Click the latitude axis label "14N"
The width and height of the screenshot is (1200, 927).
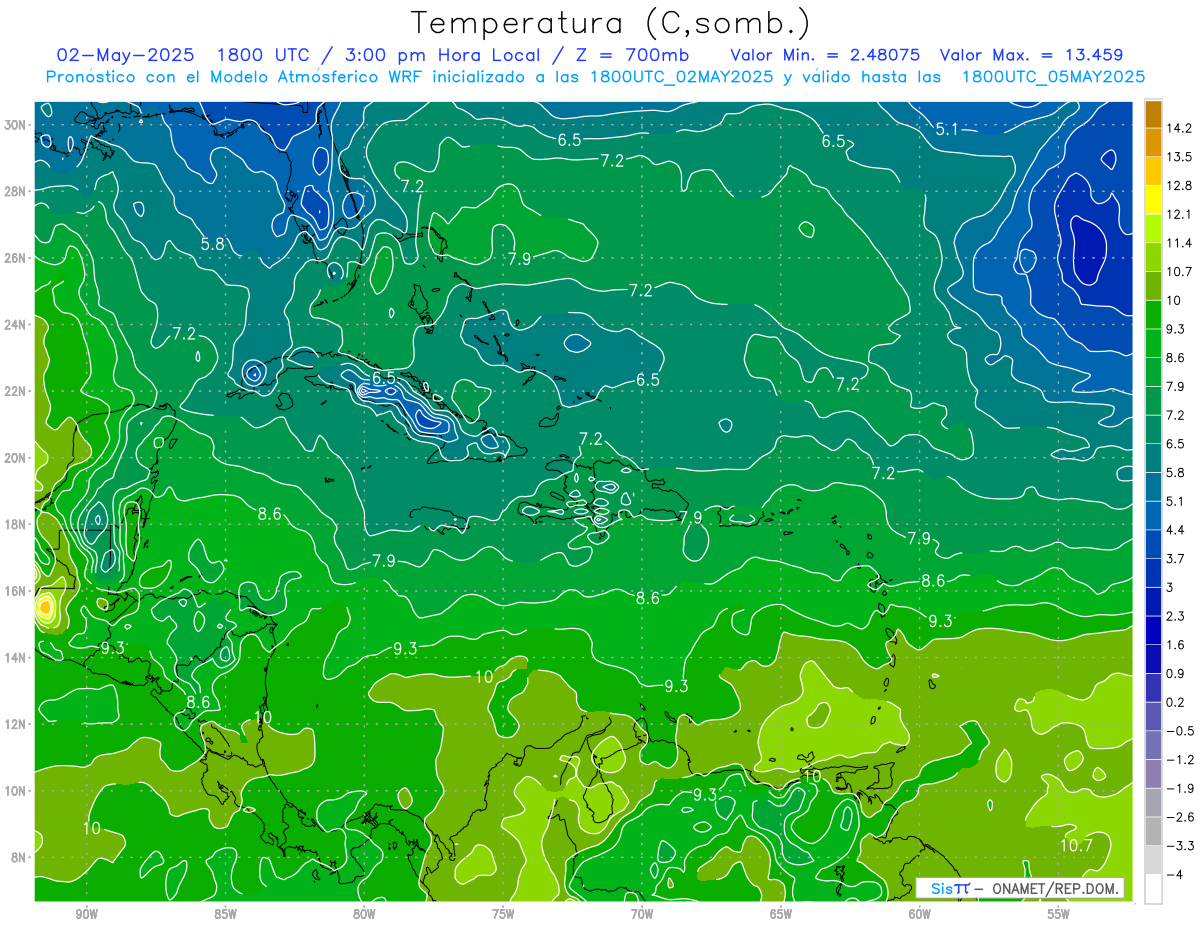tap(16, 658)
